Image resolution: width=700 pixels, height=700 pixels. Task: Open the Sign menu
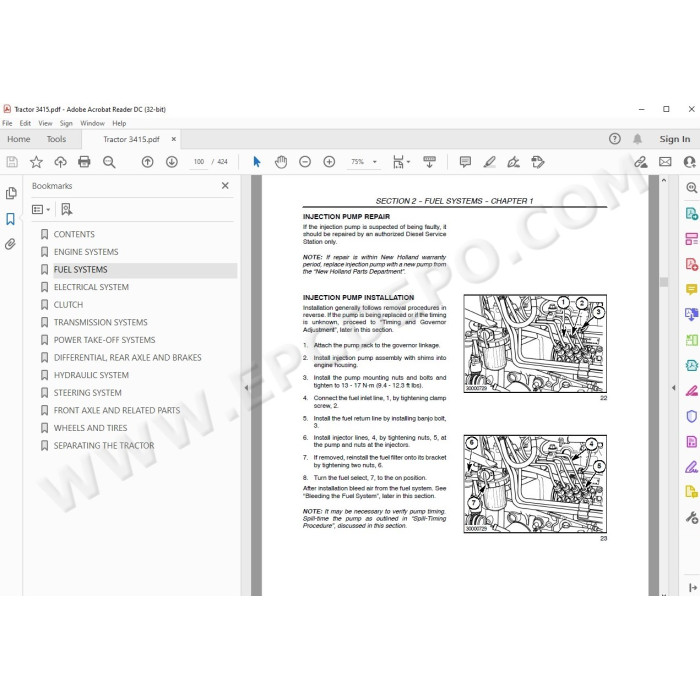66,123
